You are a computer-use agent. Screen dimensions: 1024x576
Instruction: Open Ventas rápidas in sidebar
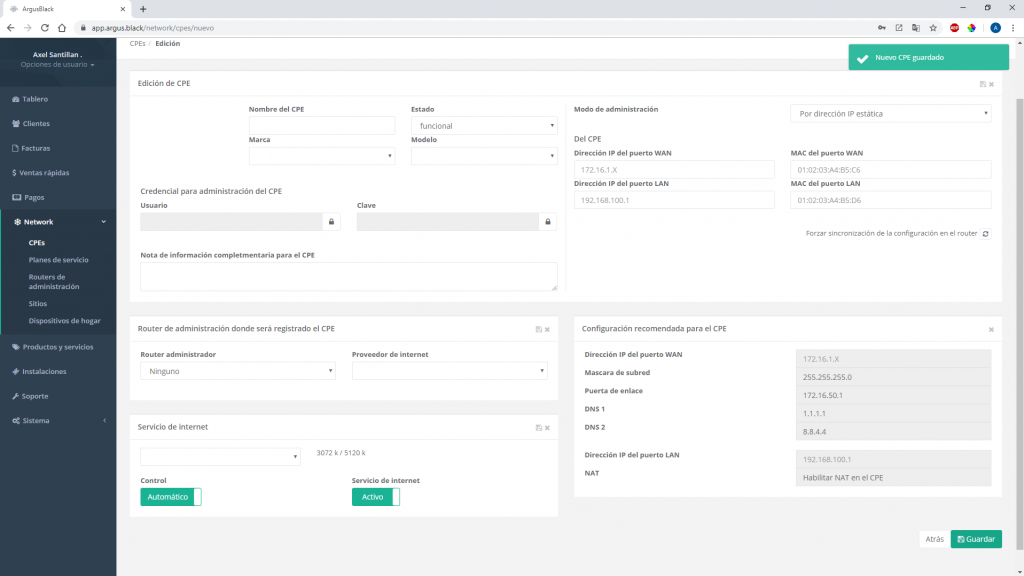click(40, 173)
